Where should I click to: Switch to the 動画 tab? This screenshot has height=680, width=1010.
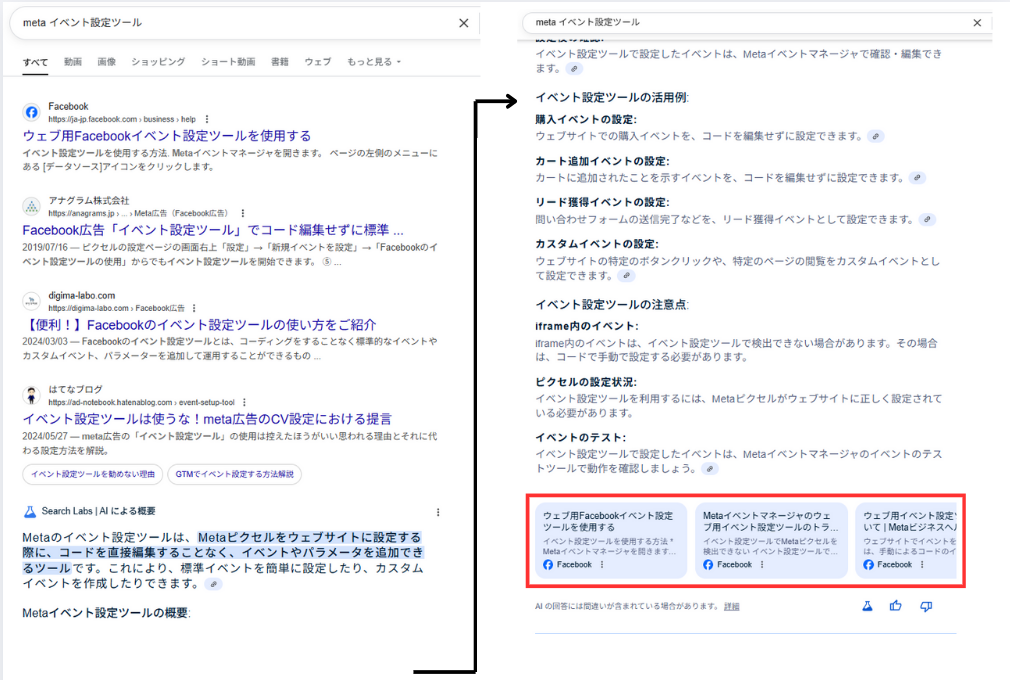click(x=73, y=62)
